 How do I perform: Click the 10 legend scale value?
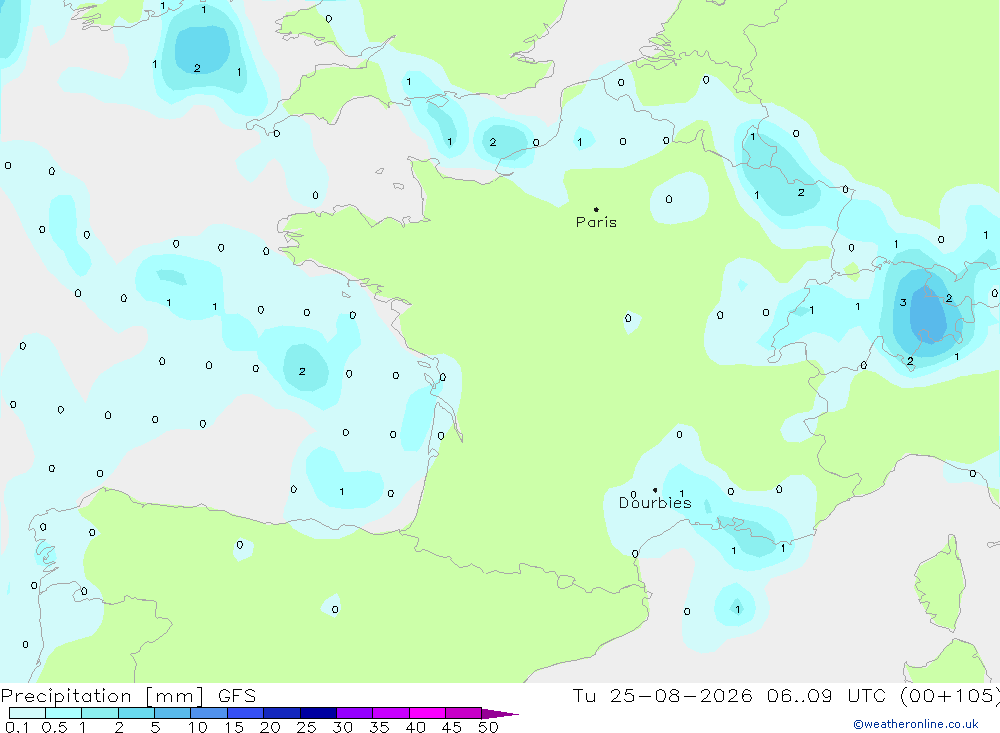pyautogui.click(x=198, y=727)
